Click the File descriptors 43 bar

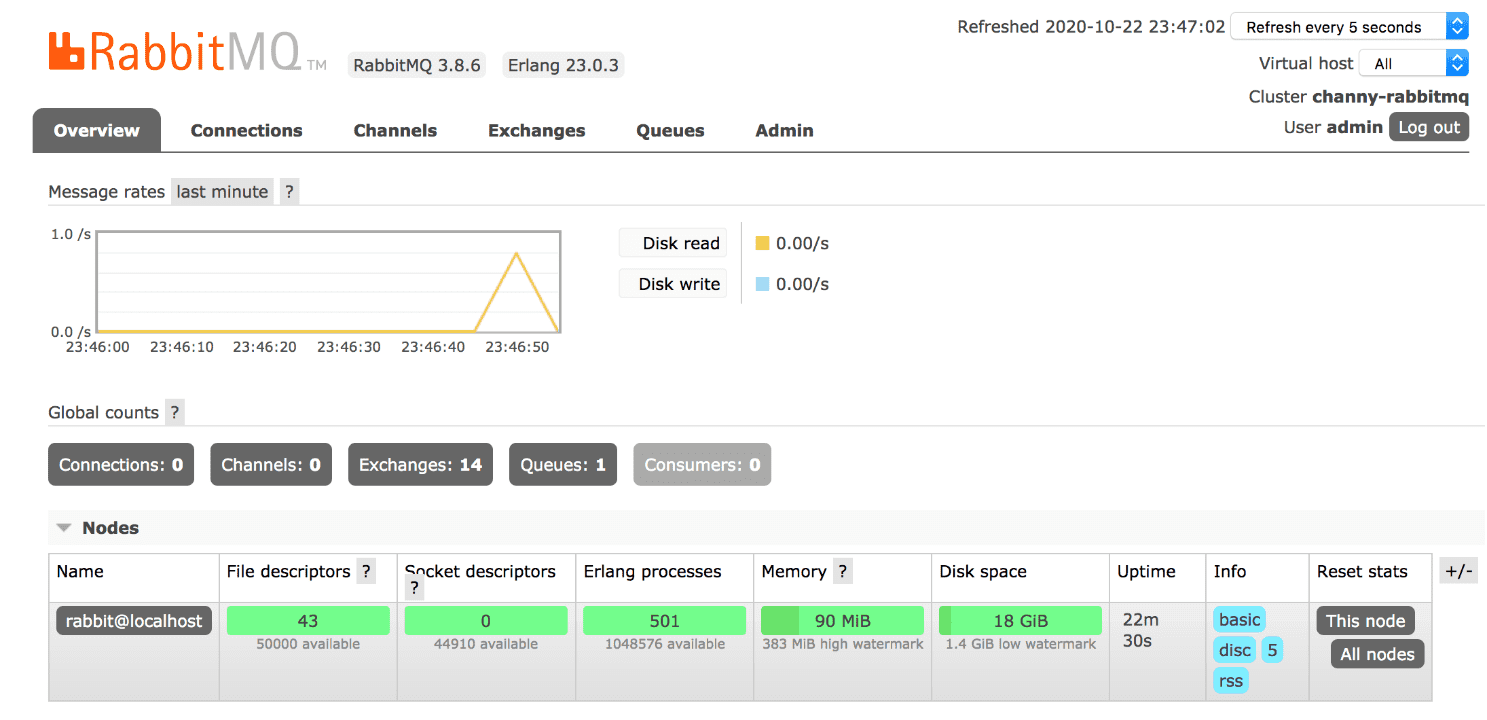coord(308,621)
